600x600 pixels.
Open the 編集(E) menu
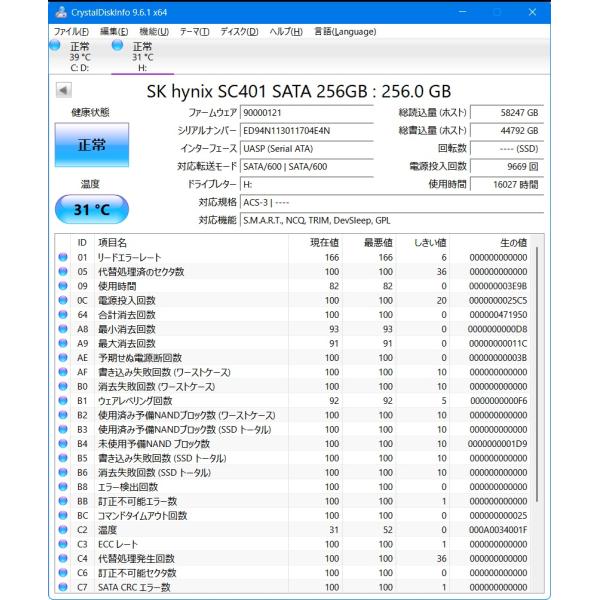pyautogui.click(x=114, y=31)
